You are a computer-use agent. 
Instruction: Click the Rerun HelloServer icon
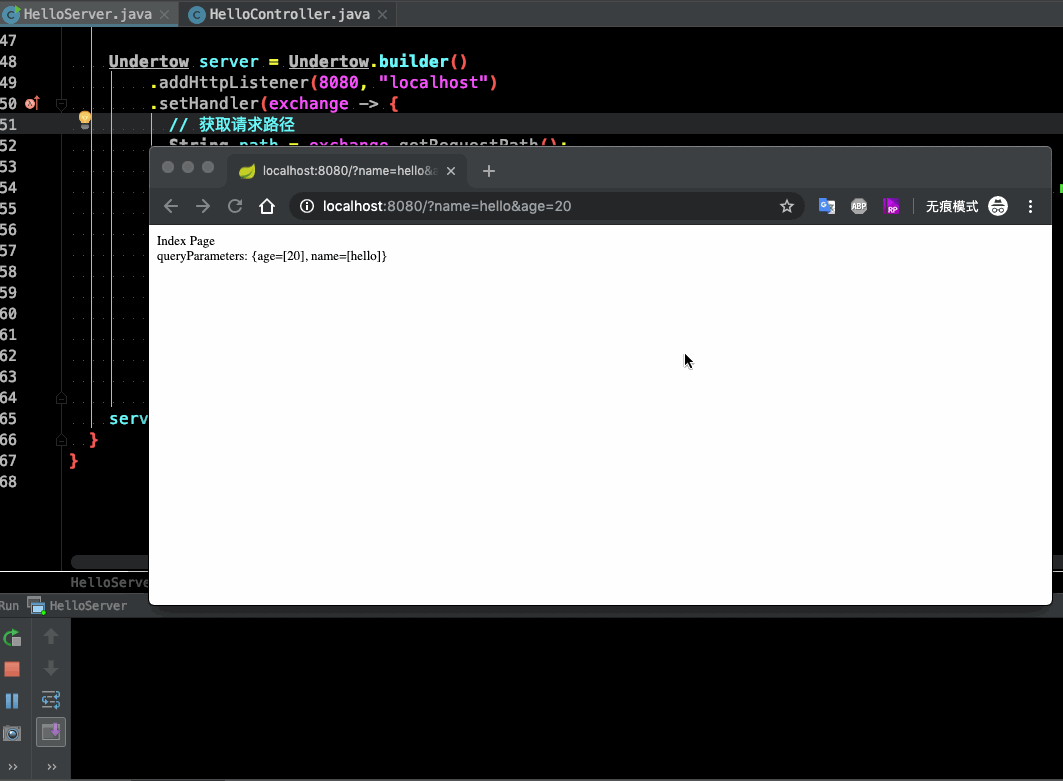(x=12, y=637)
